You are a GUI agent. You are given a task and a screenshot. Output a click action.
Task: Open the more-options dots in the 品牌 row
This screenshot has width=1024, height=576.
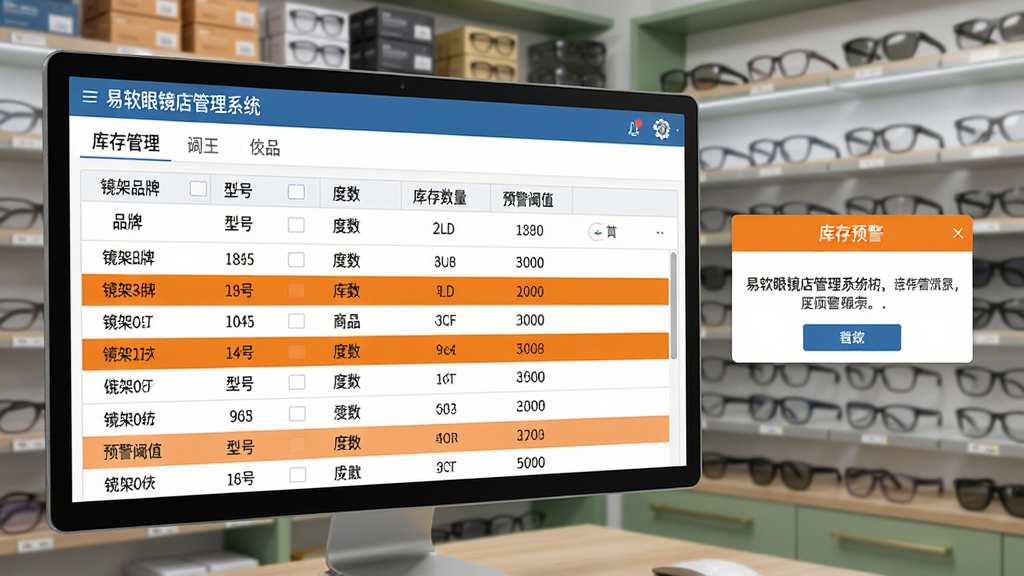(x=660, y=232)
